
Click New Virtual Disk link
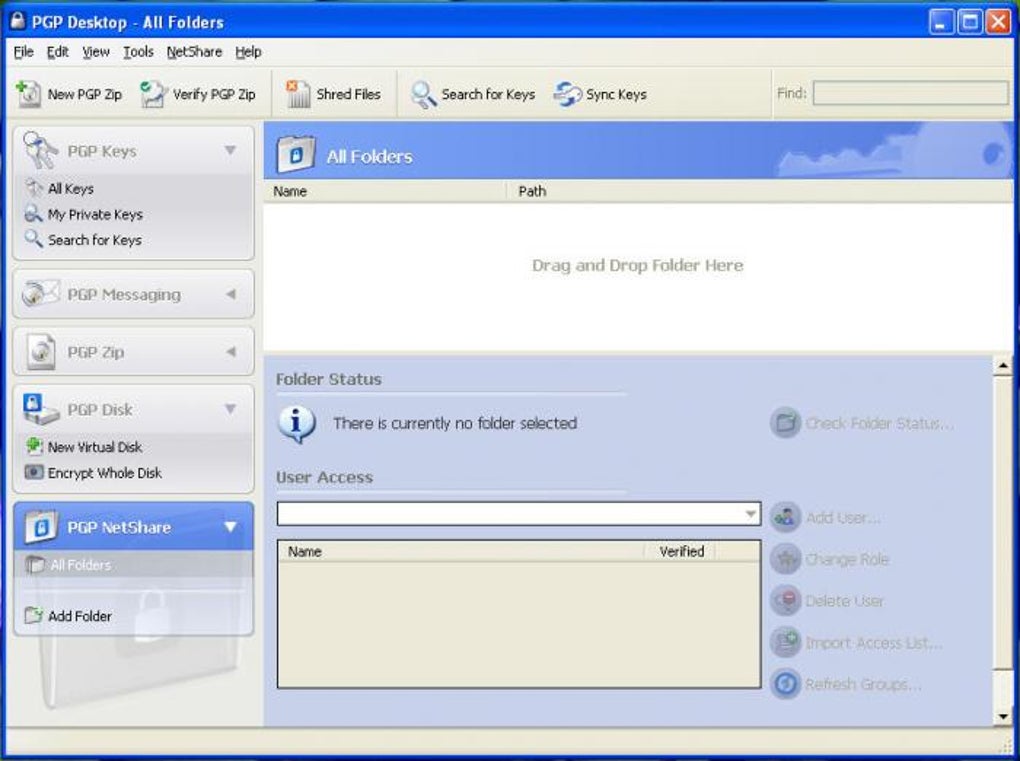pos(95,447)
